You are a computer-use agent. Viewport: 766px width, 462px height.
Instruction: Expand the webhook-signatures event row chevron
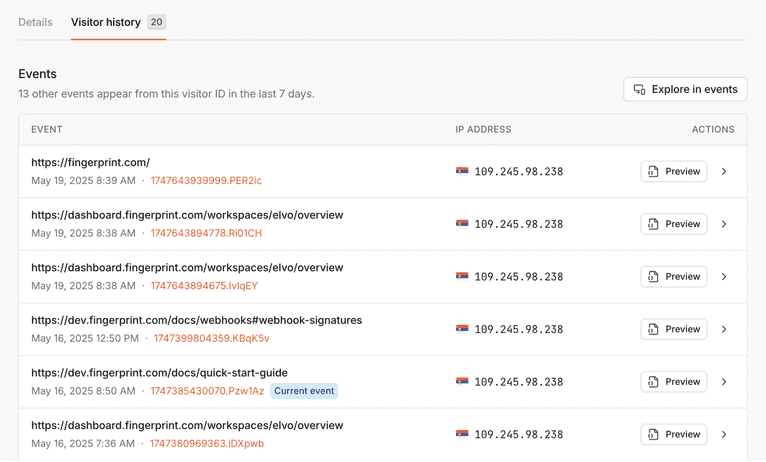[724, 329]
